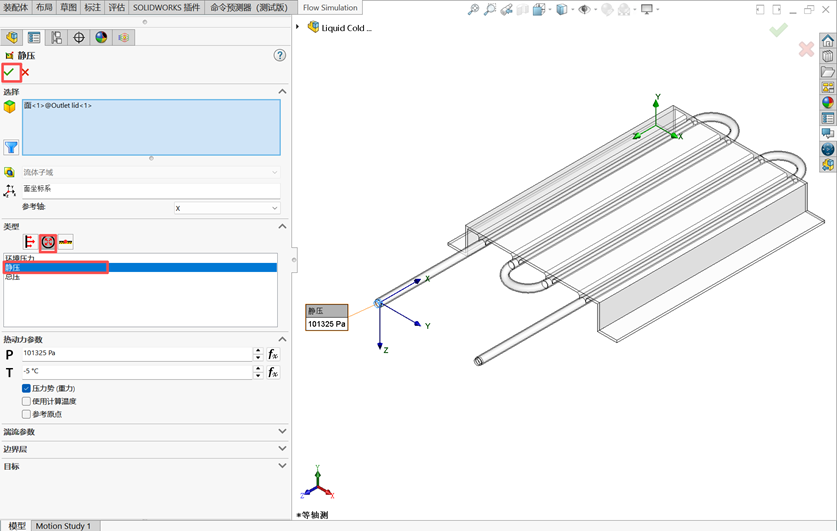Screen dimensions: 837x531
Task: Switch to the 模型 bottom tab
Action: 17,526
